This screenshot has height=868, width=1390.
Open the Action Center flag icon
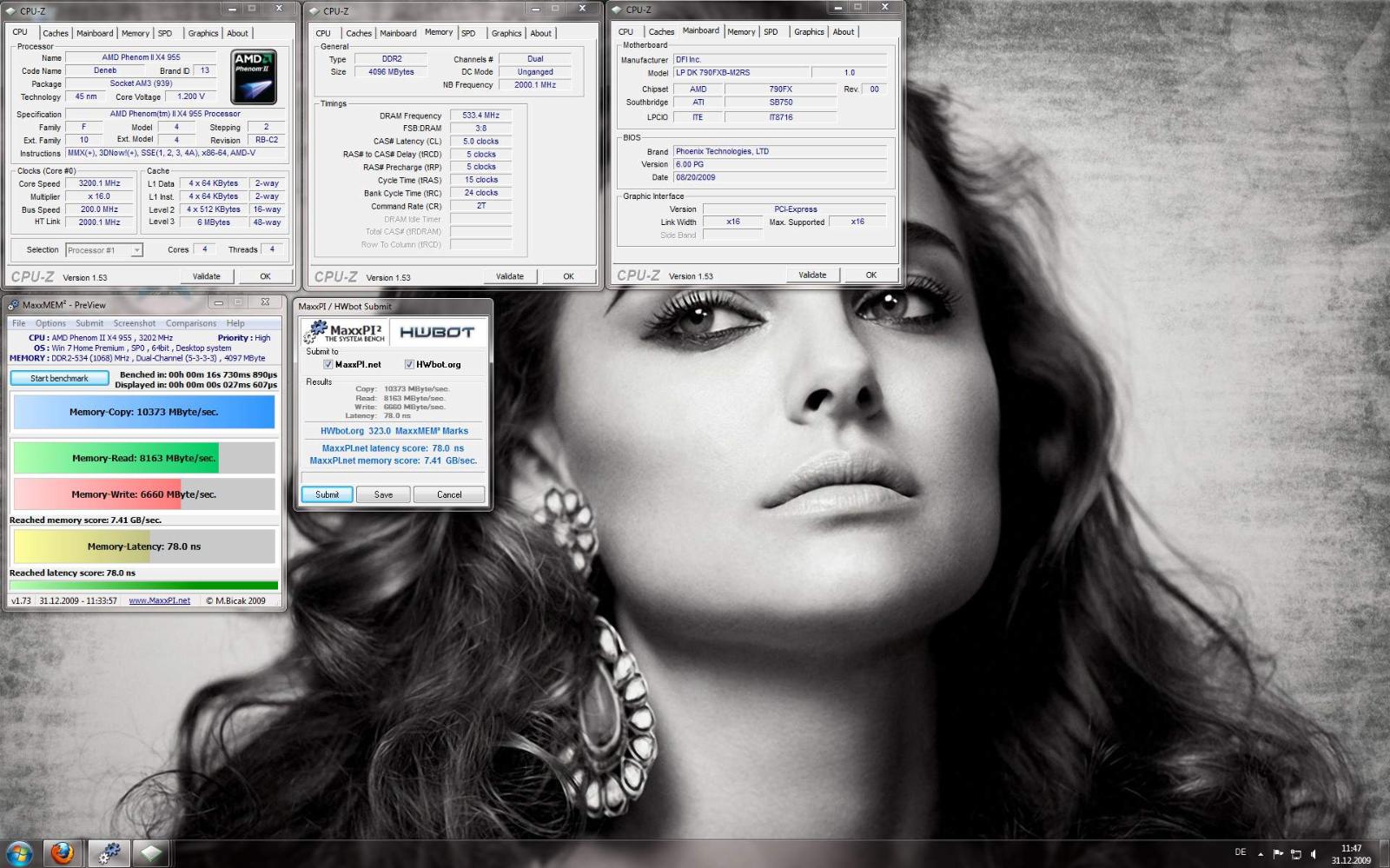point(1278,854)
